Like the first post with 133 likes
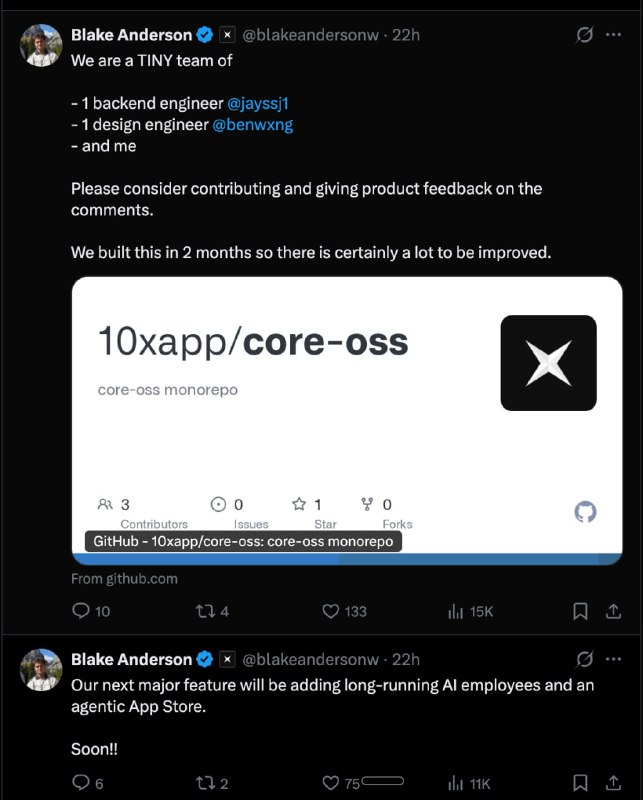Screen dimensions: 643x800 point(332,610)
